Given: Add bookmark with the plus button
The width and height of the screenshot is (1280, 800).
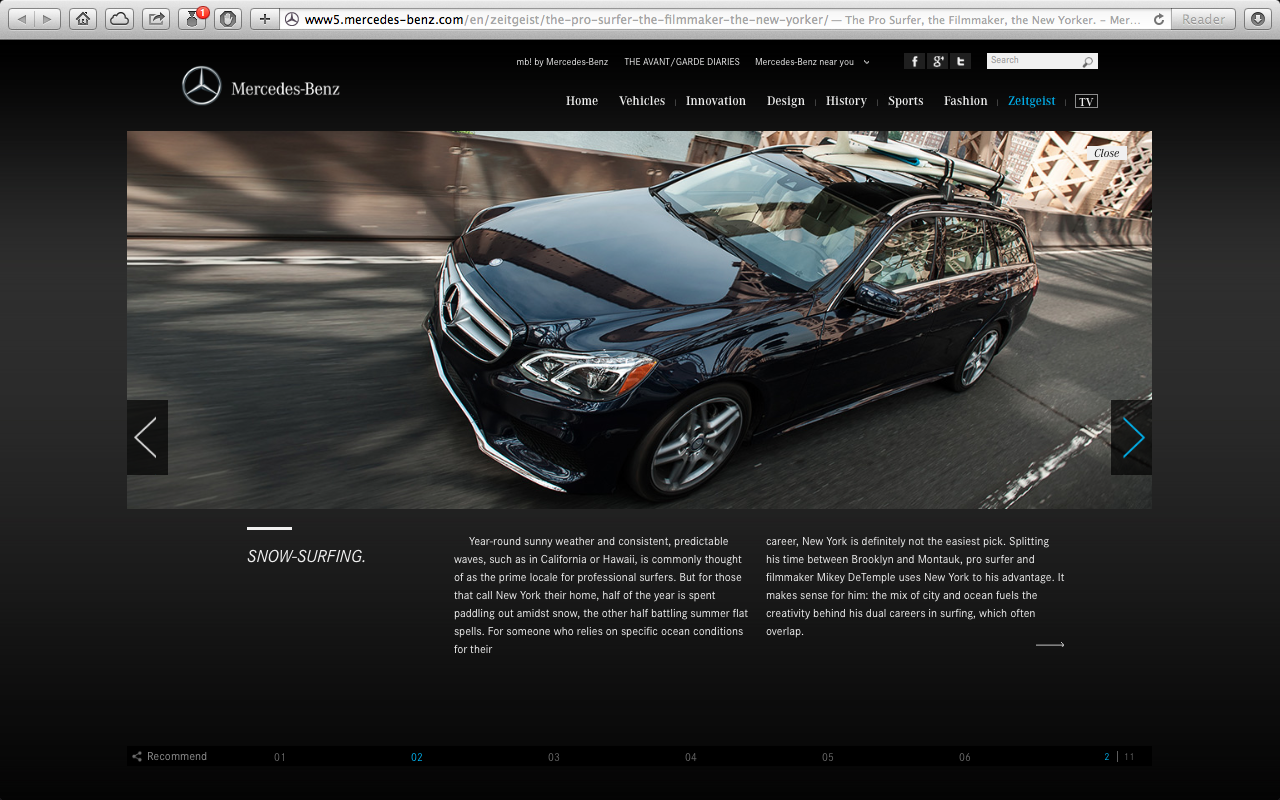Looking at the screenshot, I should click(264, 19).
